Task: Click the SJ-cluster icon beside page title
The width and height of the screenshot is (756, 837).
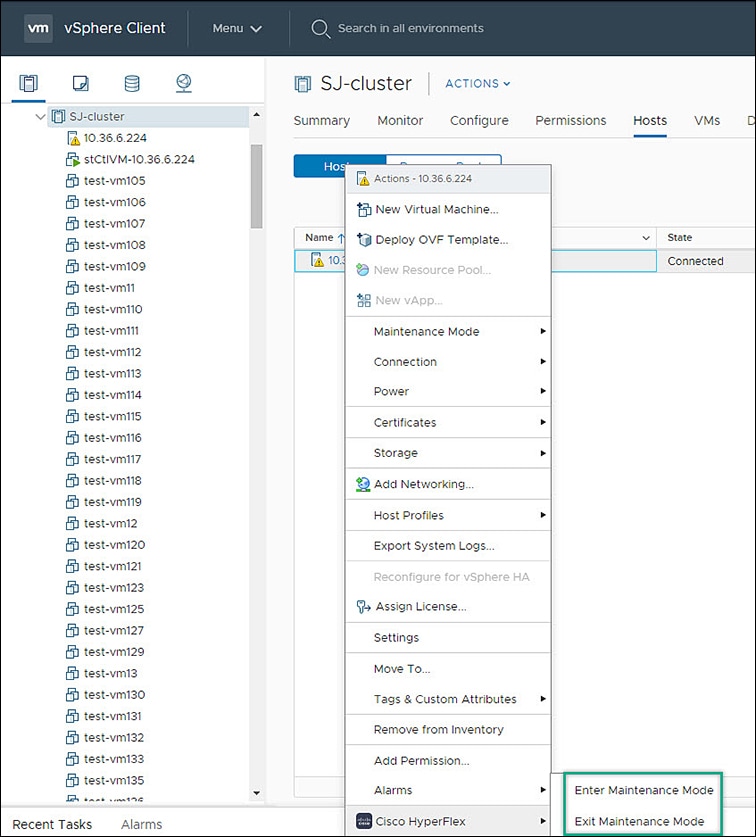Action: tap(303, 84)
